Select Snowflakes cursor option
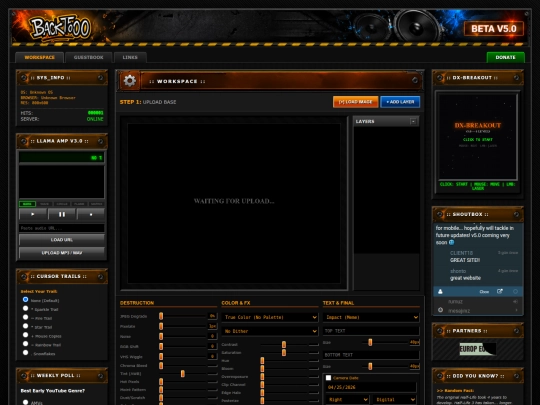 25,353
